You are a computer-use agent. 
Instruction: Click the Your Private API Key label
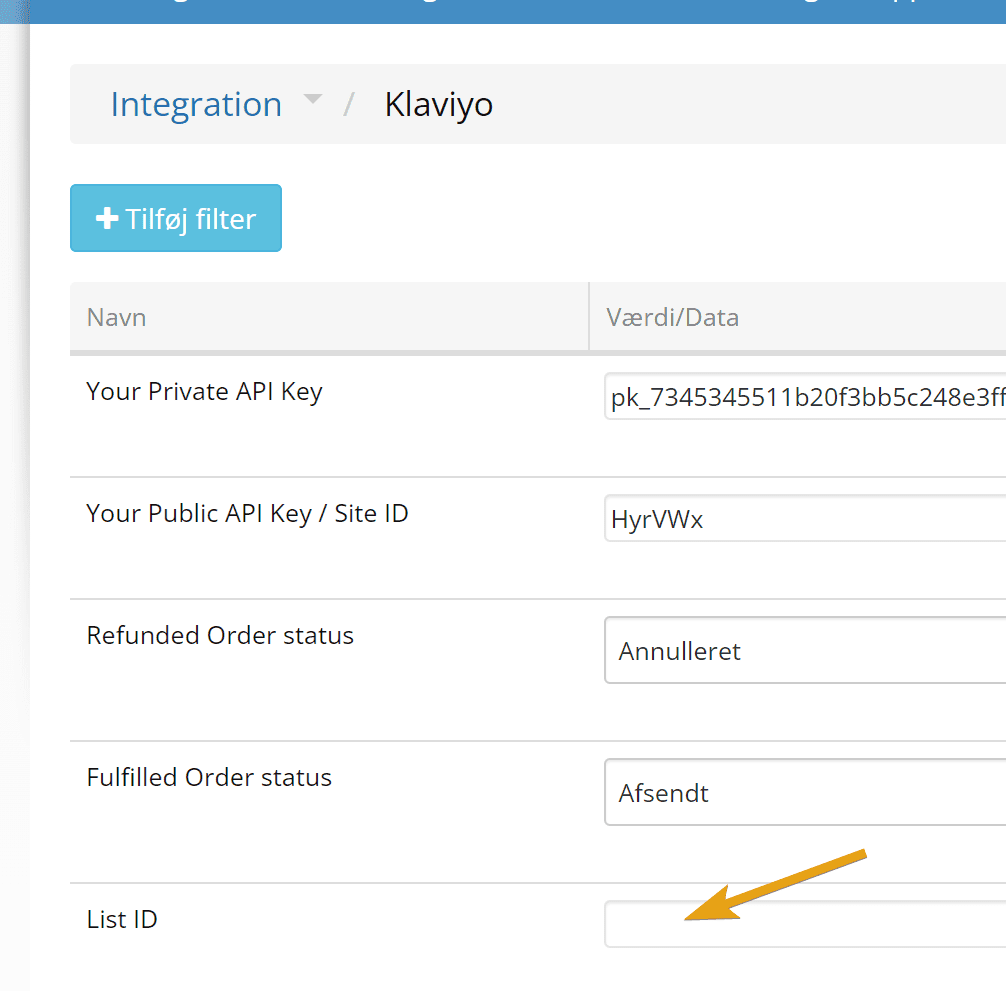coord(204,392)
